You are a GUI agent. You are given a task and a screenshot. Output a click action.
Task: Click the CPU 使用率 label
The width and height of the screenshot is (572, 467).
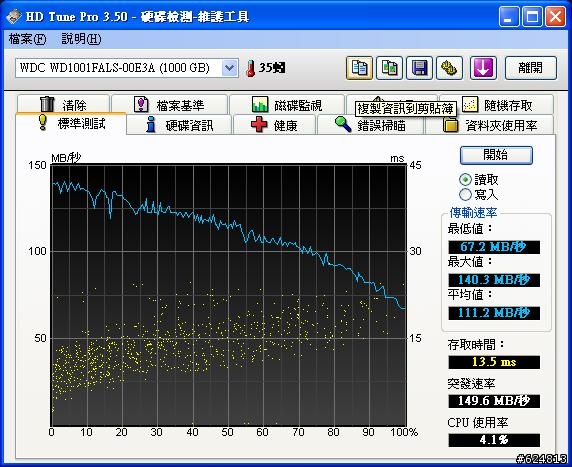[x=478, y=423]
